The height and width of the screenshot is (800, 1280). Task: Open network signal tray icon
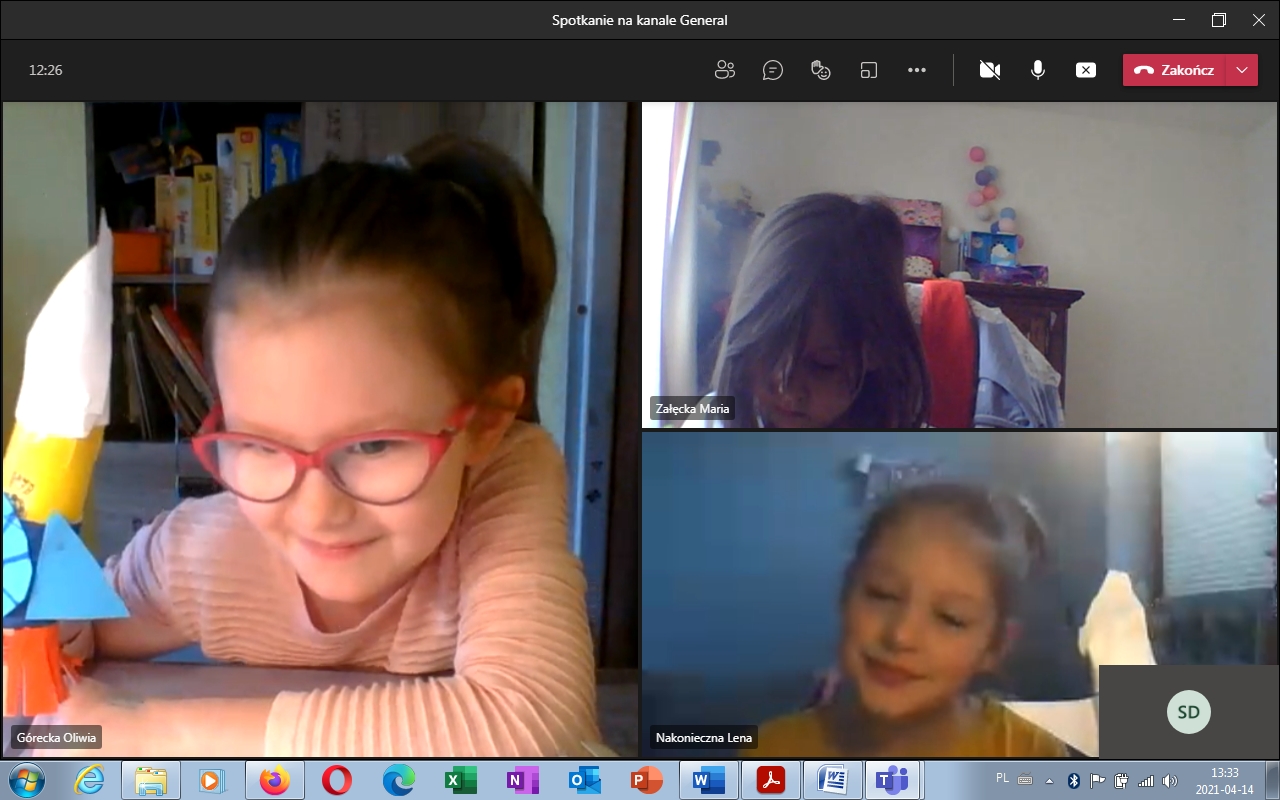[x=1146, y=780]
